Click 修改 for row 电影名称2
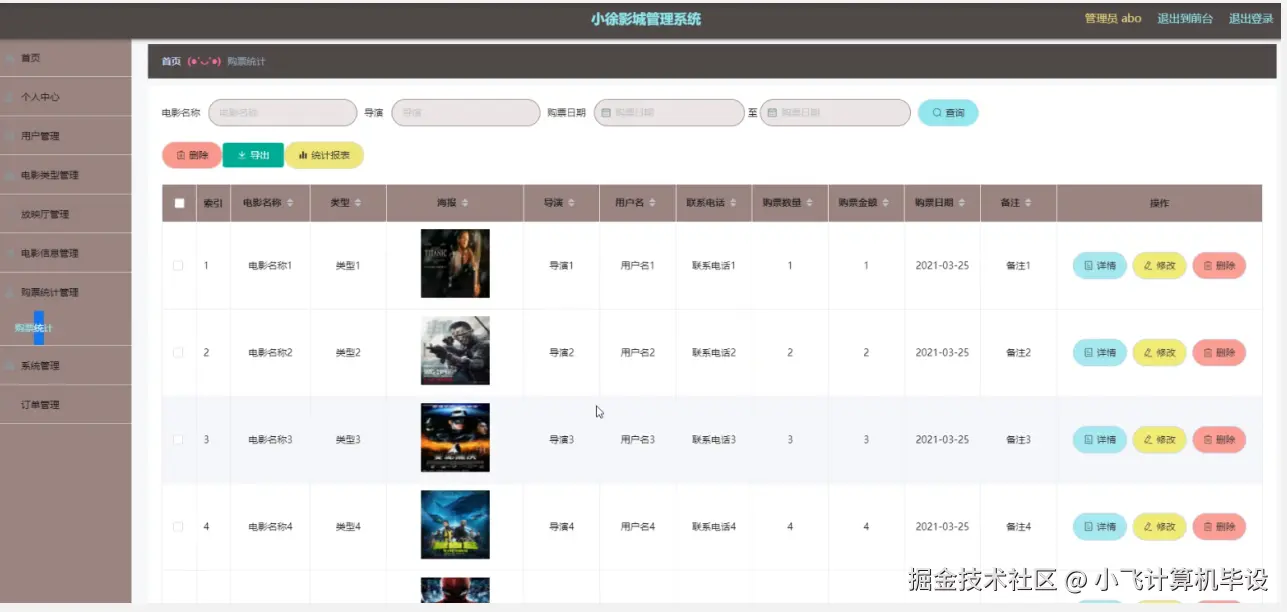The image size is (1287, 612). (x=1159, y=353)
